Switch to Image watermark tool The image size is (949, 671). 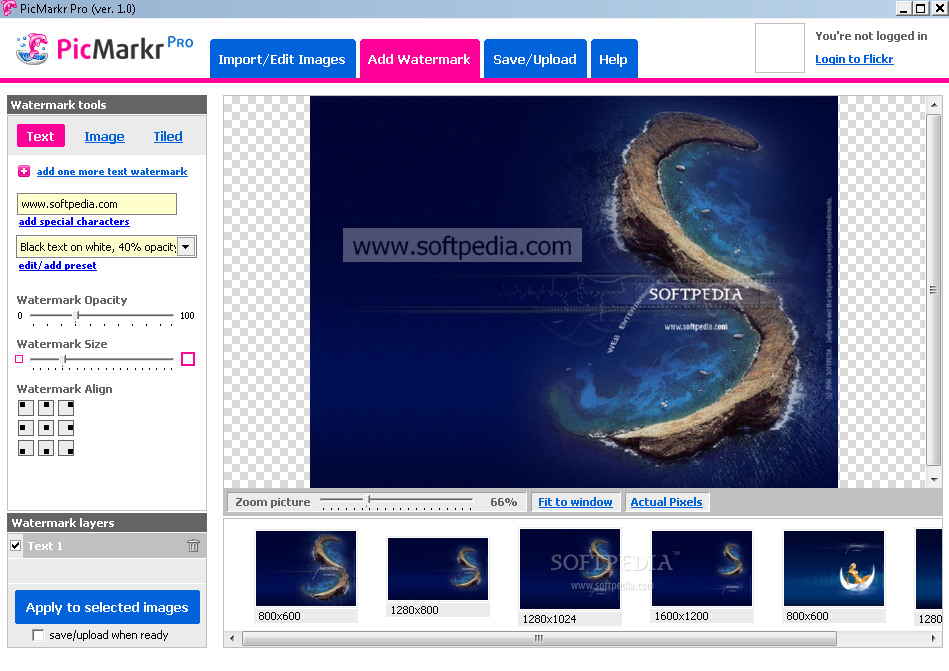tap(105, 136)
